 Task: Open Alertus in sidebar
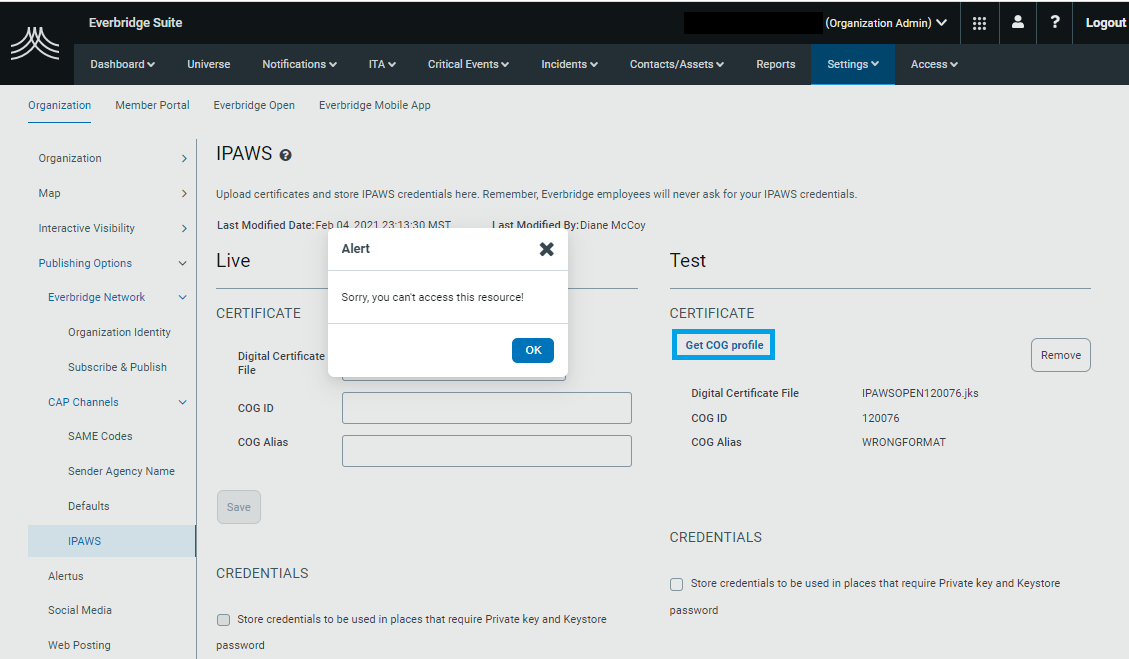[x=66, y=576]
